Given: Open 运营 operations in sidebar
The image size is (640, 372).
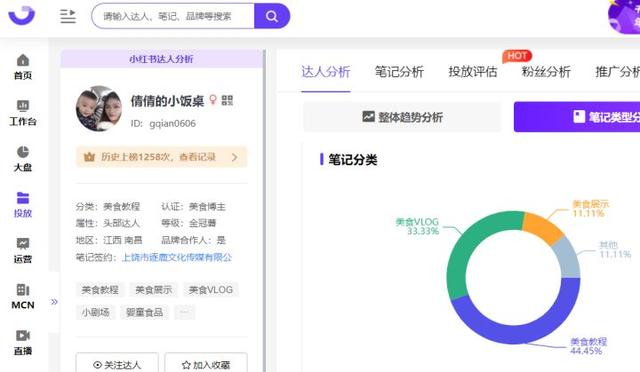Looking at the screenshot, I should click(x=23, y=251).
